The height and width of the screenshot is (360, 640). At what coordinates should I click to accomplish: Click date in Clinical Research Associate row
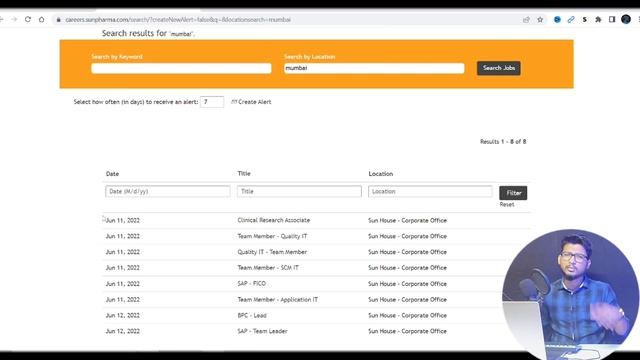(122, 220)
